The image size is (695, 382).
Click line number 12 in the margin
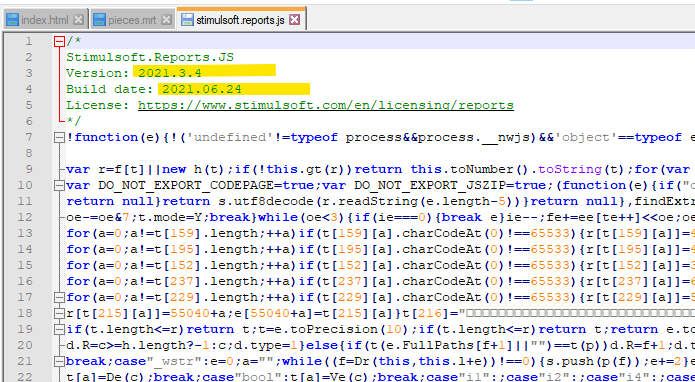point(25,217)
